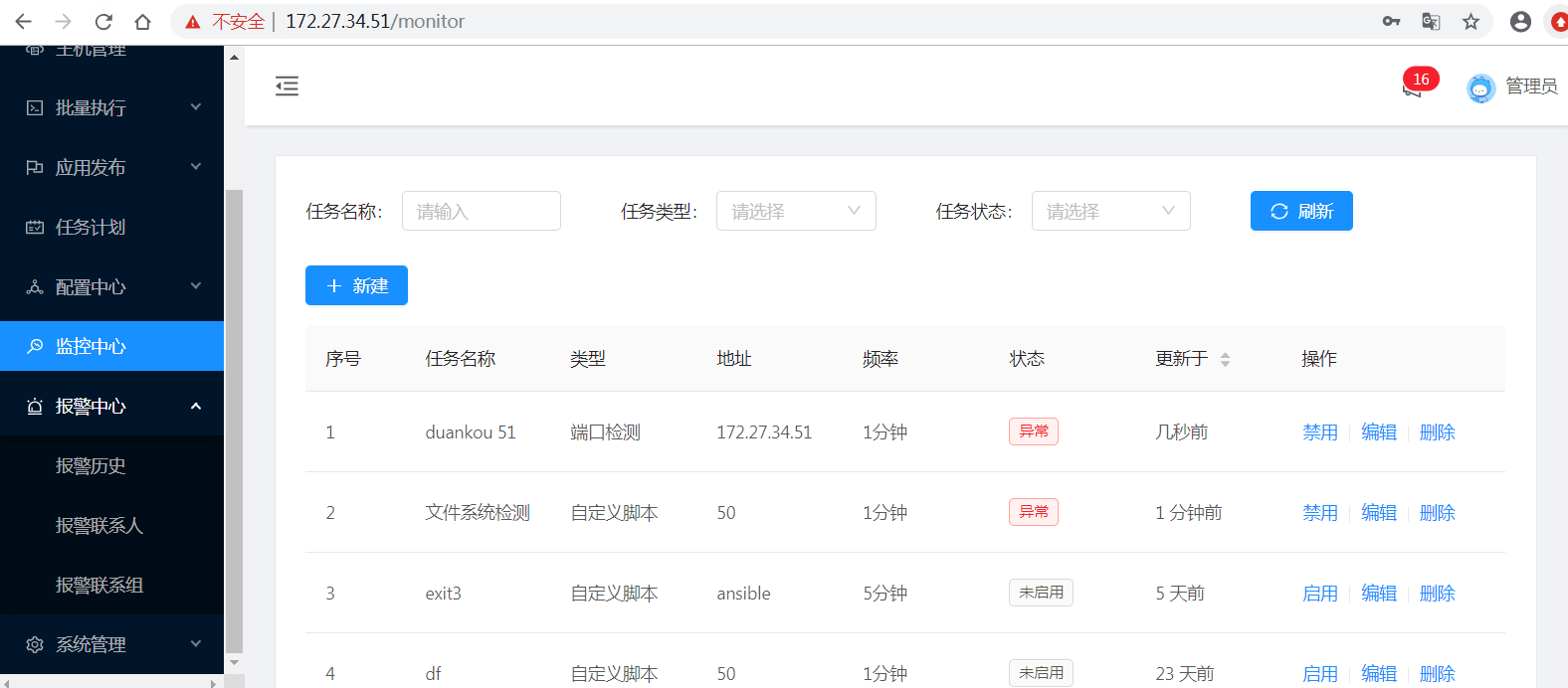Viewport: 1568px width, 688px height.
Task: Open browser home page icon
Action: click(x=143, y=21)
